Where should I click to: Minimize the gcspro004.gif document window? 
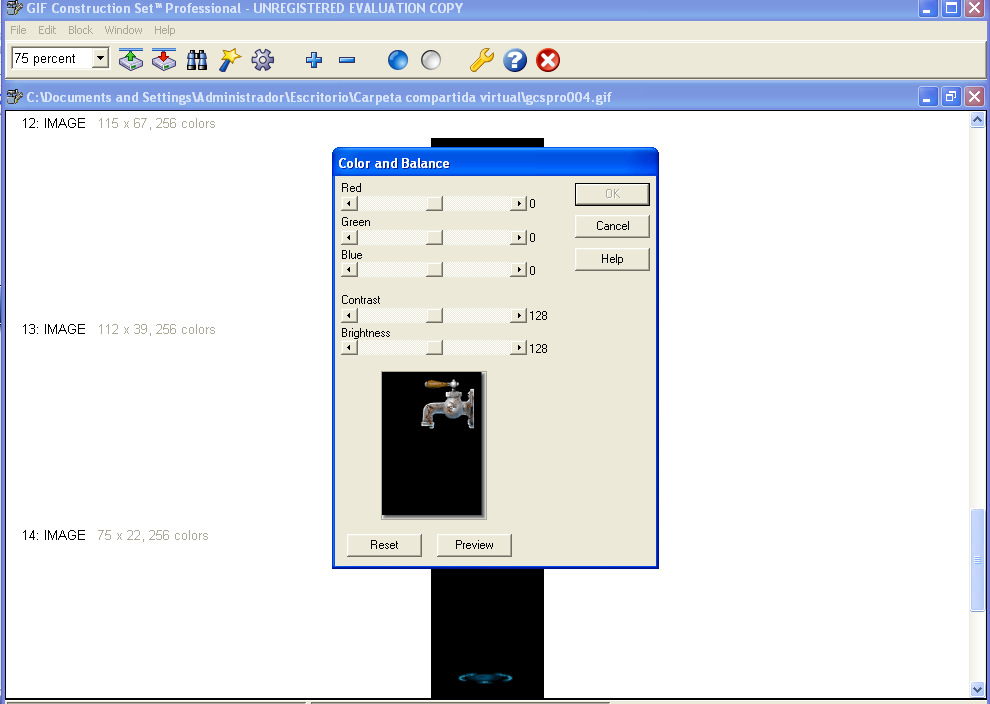tap(927, 97)
